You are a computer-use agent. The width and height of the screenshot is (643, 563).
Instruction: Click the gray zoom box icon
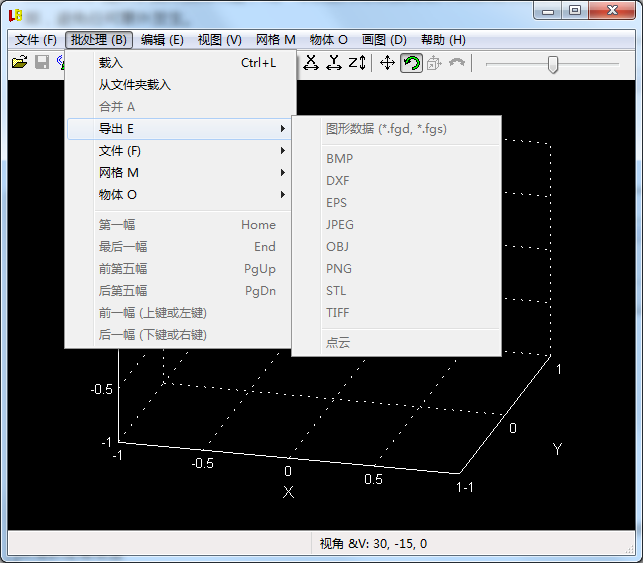pyautogui.click(x=434, y=63)
